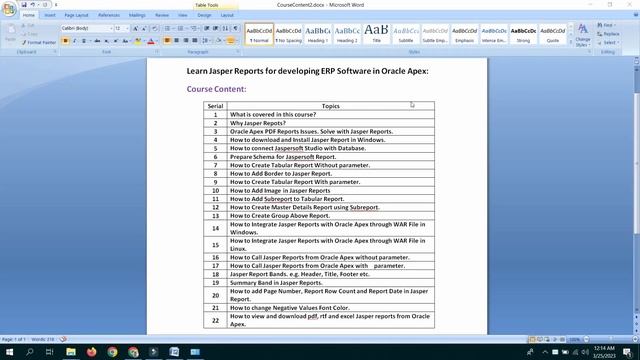Click the Words count in status bar
The width and height of the screenshot is (640, 360).
[x=43, y=339]
